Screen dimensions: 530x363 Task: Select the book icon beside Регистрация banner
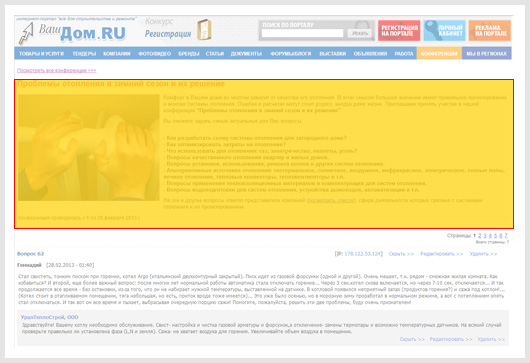click(204, 30)
